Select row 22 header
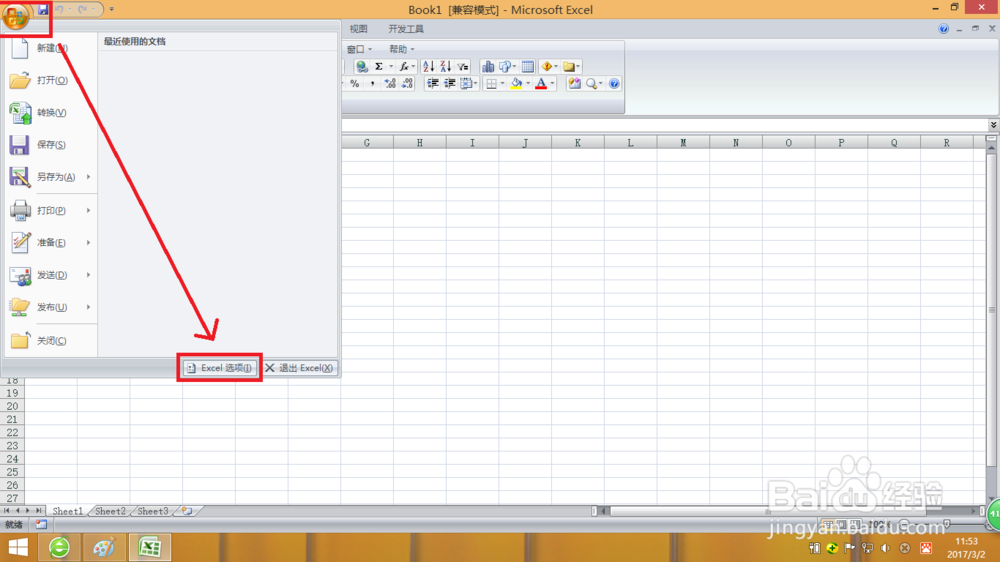 pos(12,433)
